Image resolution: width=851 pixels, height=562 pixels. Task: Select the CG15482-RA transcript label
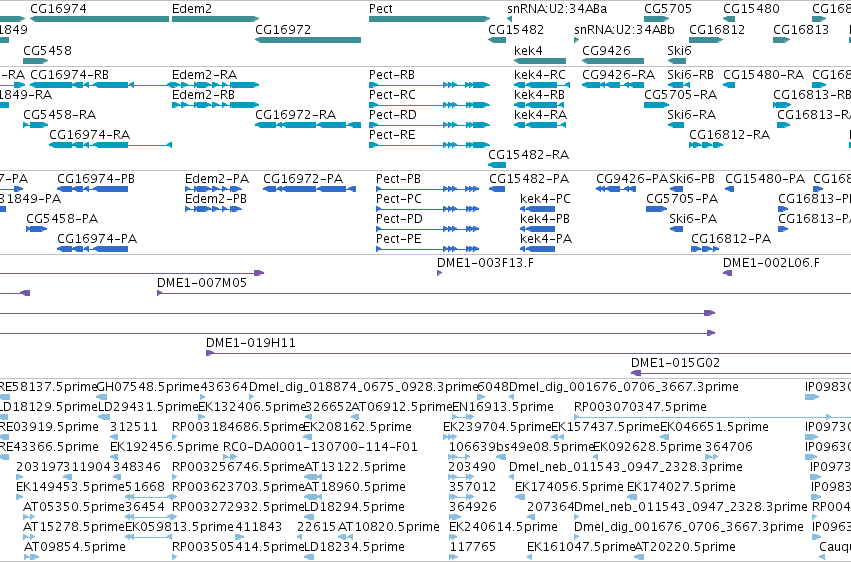pyautogui.click(x=528, y=155)
